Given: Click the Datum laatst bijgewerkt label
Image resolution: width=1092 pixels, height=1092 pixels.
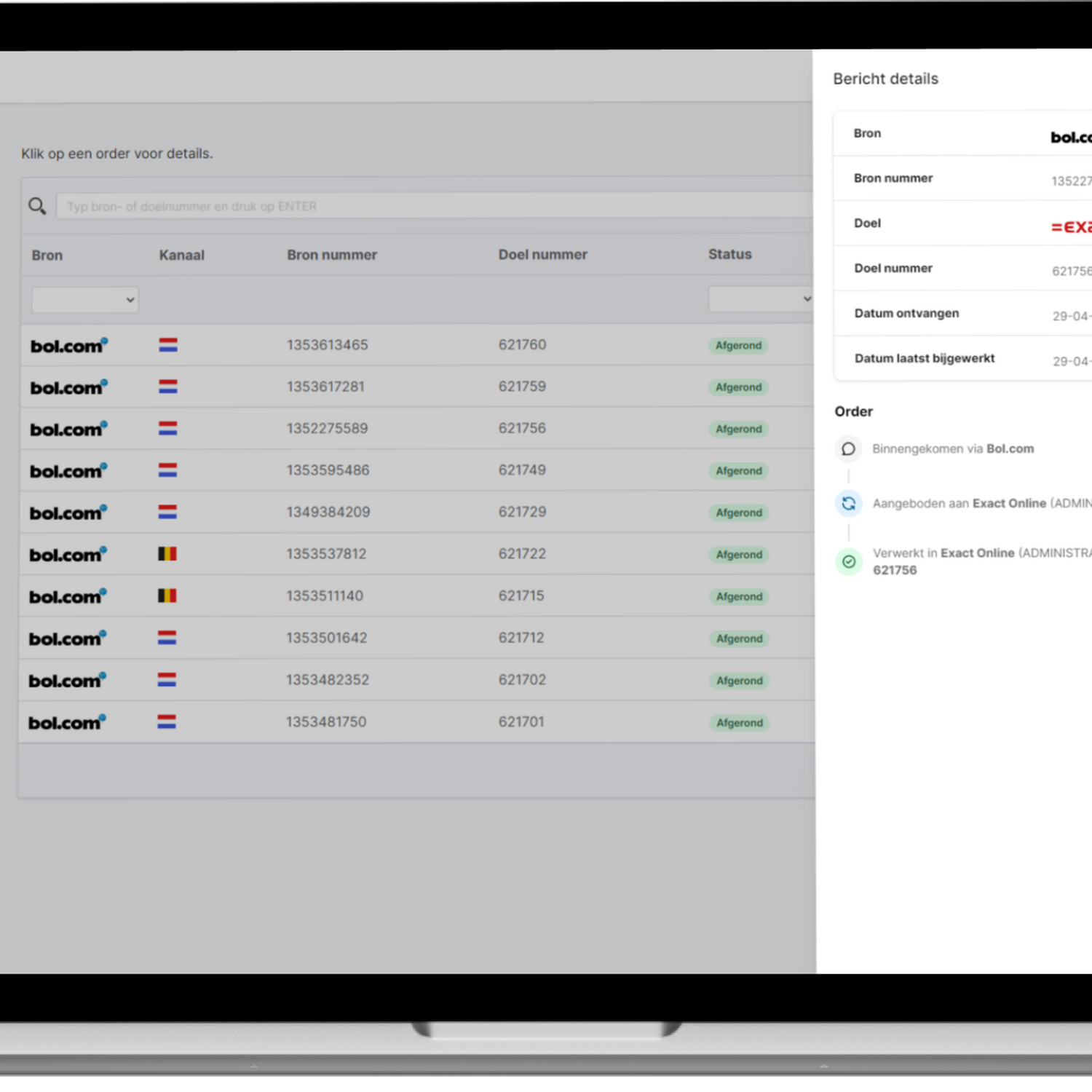Looking at the screenshot, I should coord(925,358).
